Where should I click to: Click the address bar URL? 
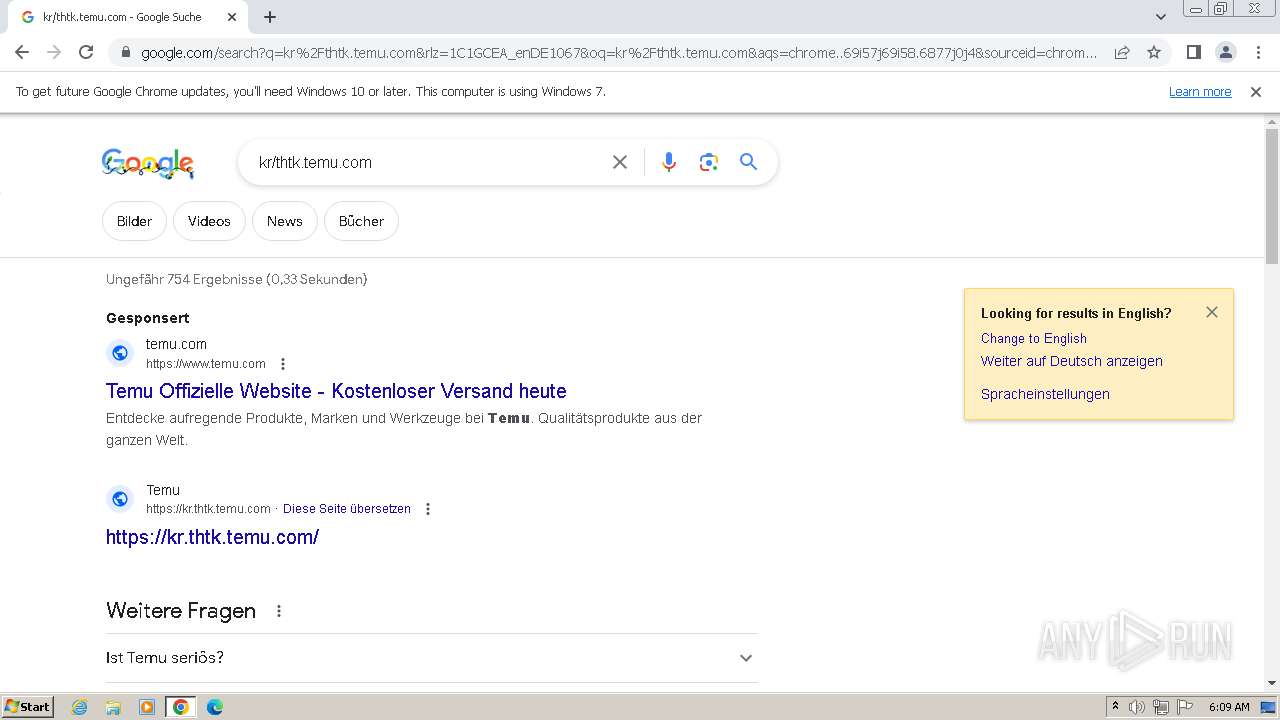(x=618, y=53)
